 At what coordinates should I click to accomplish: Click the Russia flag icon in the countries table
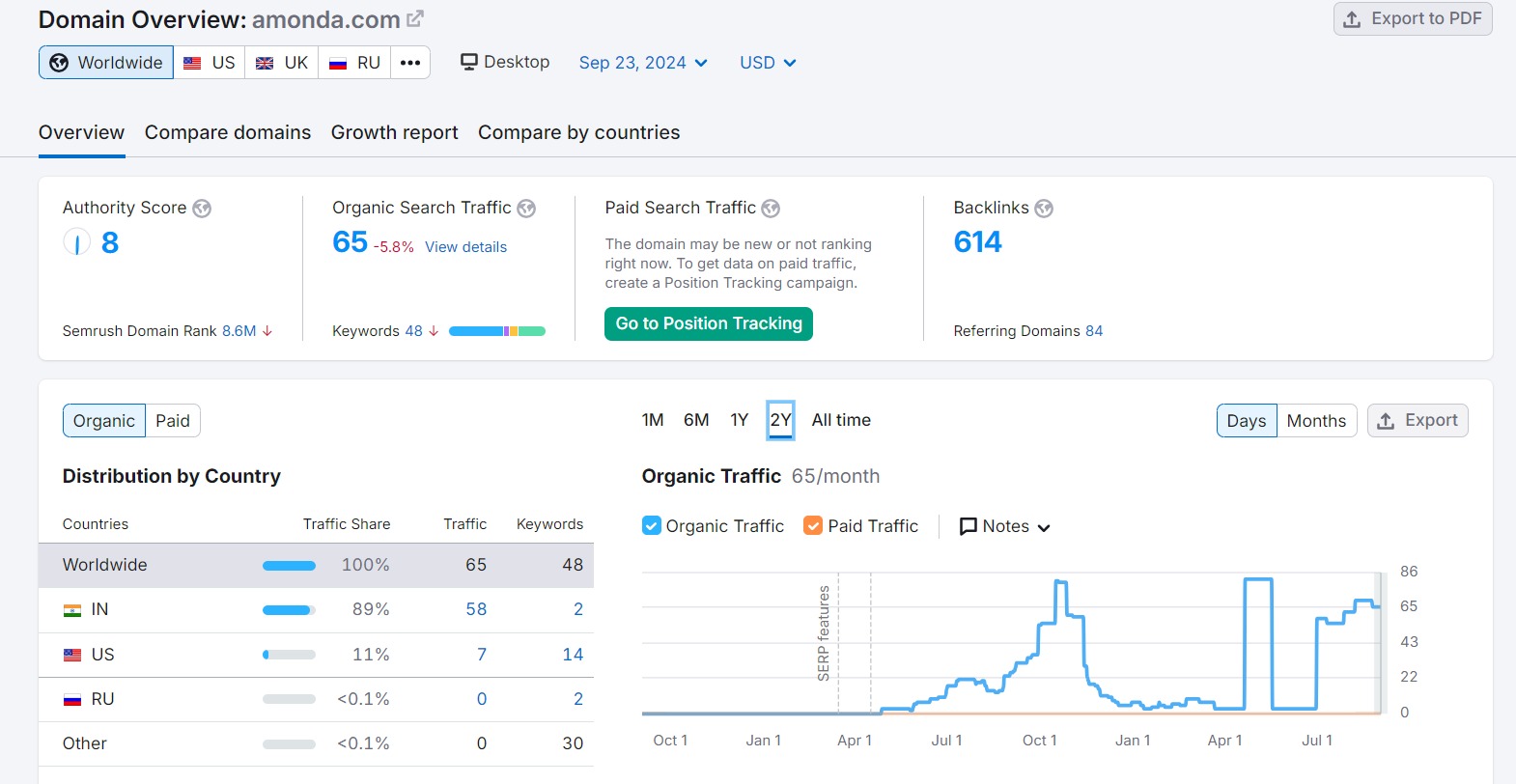point(72,699)
